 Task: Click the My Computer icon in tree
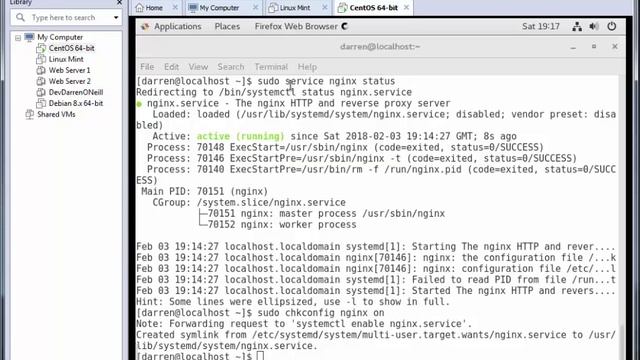coord(29,37)
